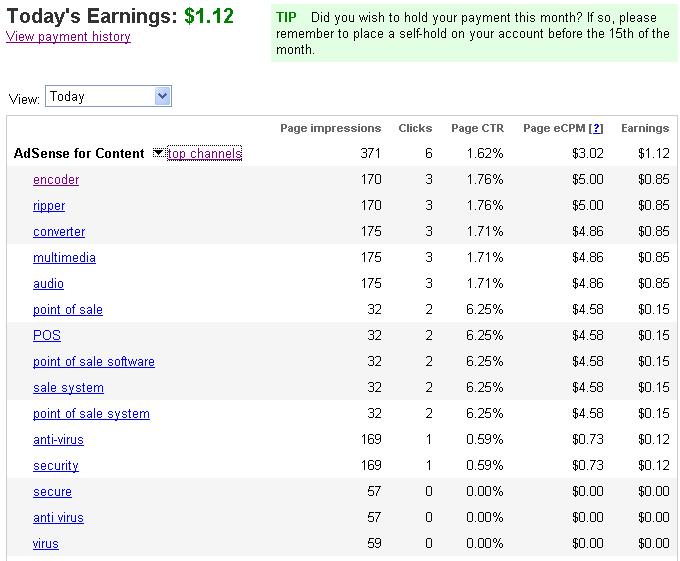Open the Page eCPM help question mark

point(597,128)
